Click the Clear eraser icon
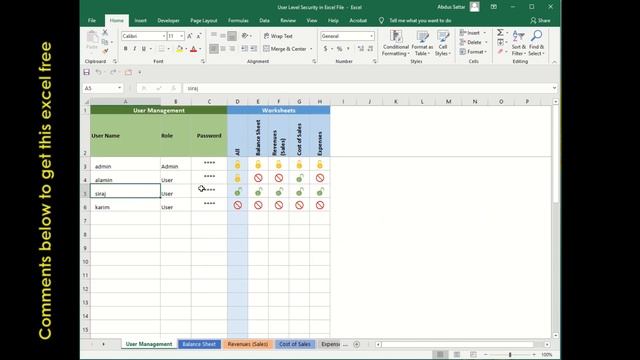This screenshot has width=640, height=360. 500,51
